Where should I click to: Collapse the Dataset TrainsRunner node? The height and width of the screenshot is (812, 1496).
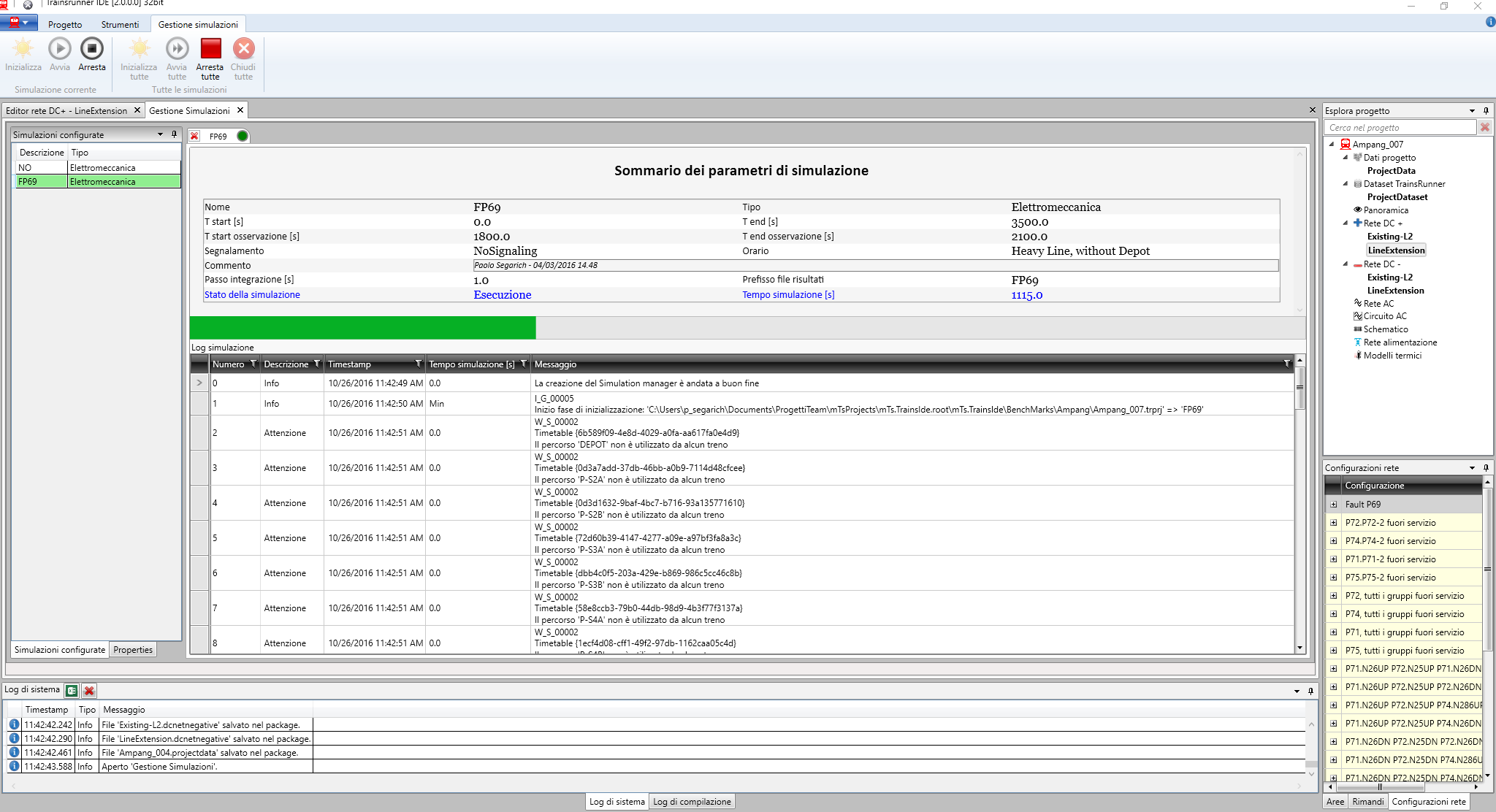pyautogui.click(x=1345, y=183)
